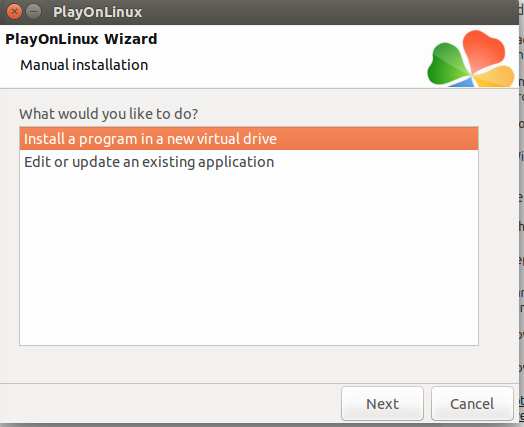The image size is (524, 427).
Task: Click the Manual installation subtitle
Action: tap(84, 65)
